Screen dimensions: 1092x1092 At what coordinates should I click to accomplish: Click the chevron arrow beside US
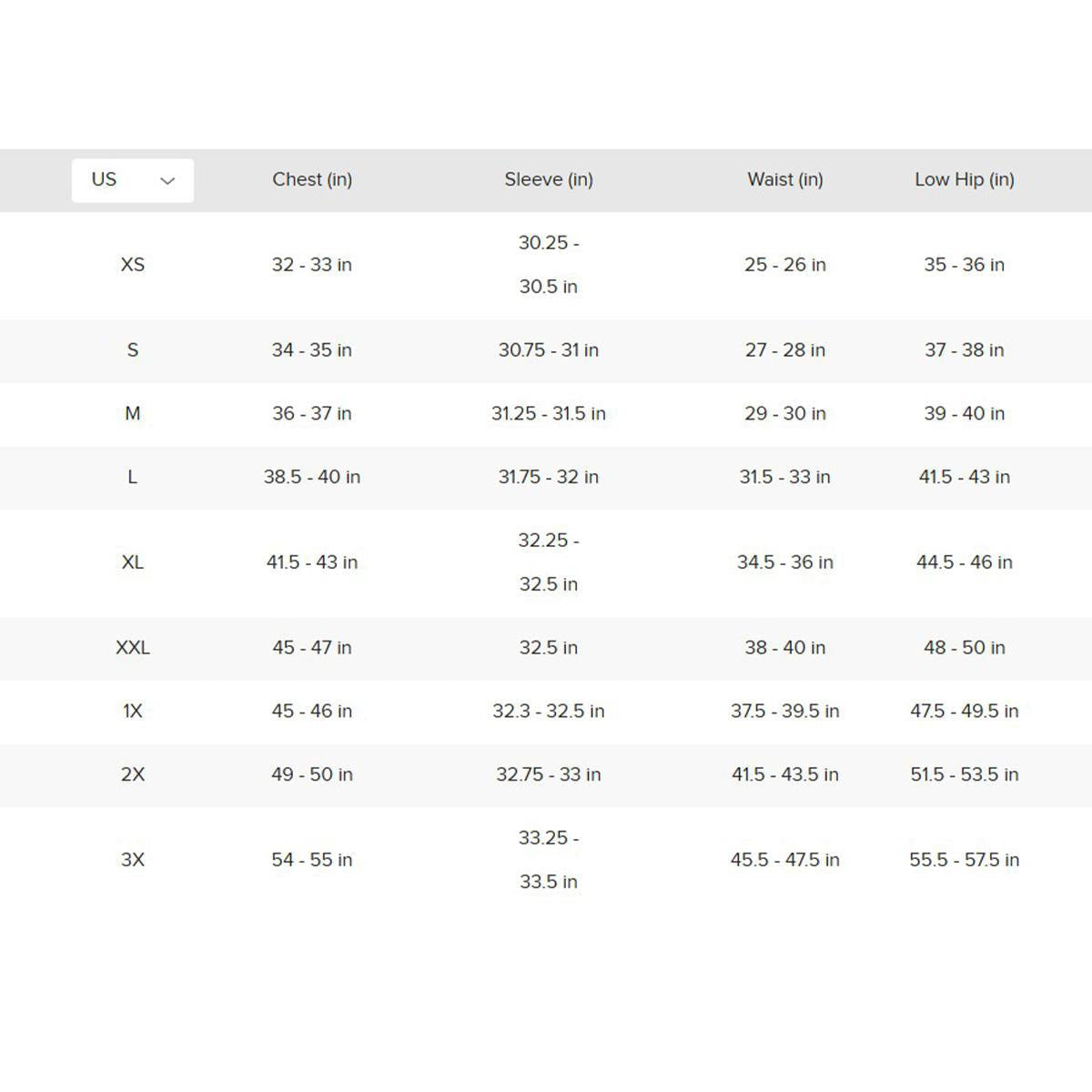point(167,181)
